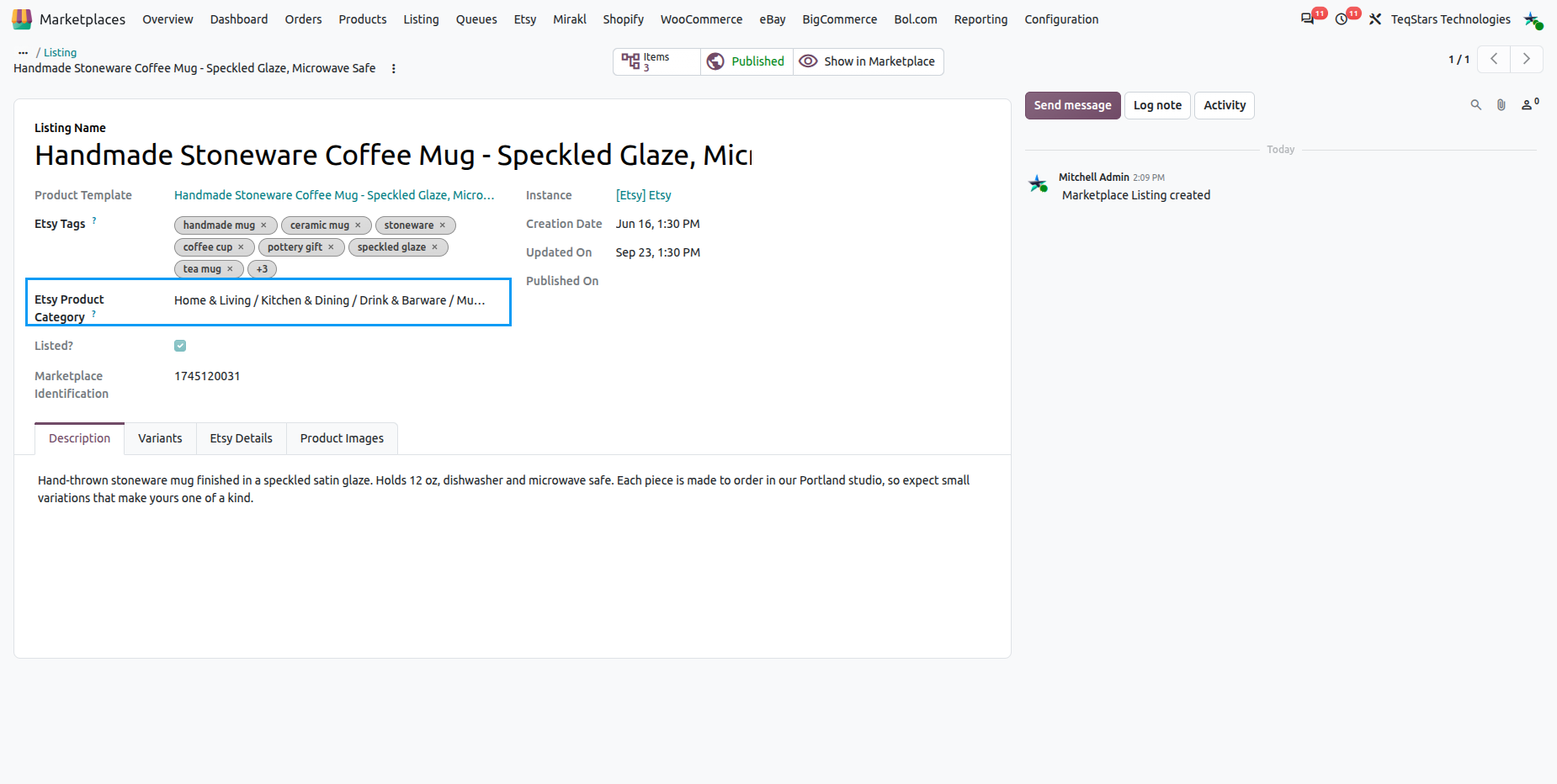This screenshot has width=1557, height=784.
Task: Go to next record arrow
Action: (x=1526, y=59)
